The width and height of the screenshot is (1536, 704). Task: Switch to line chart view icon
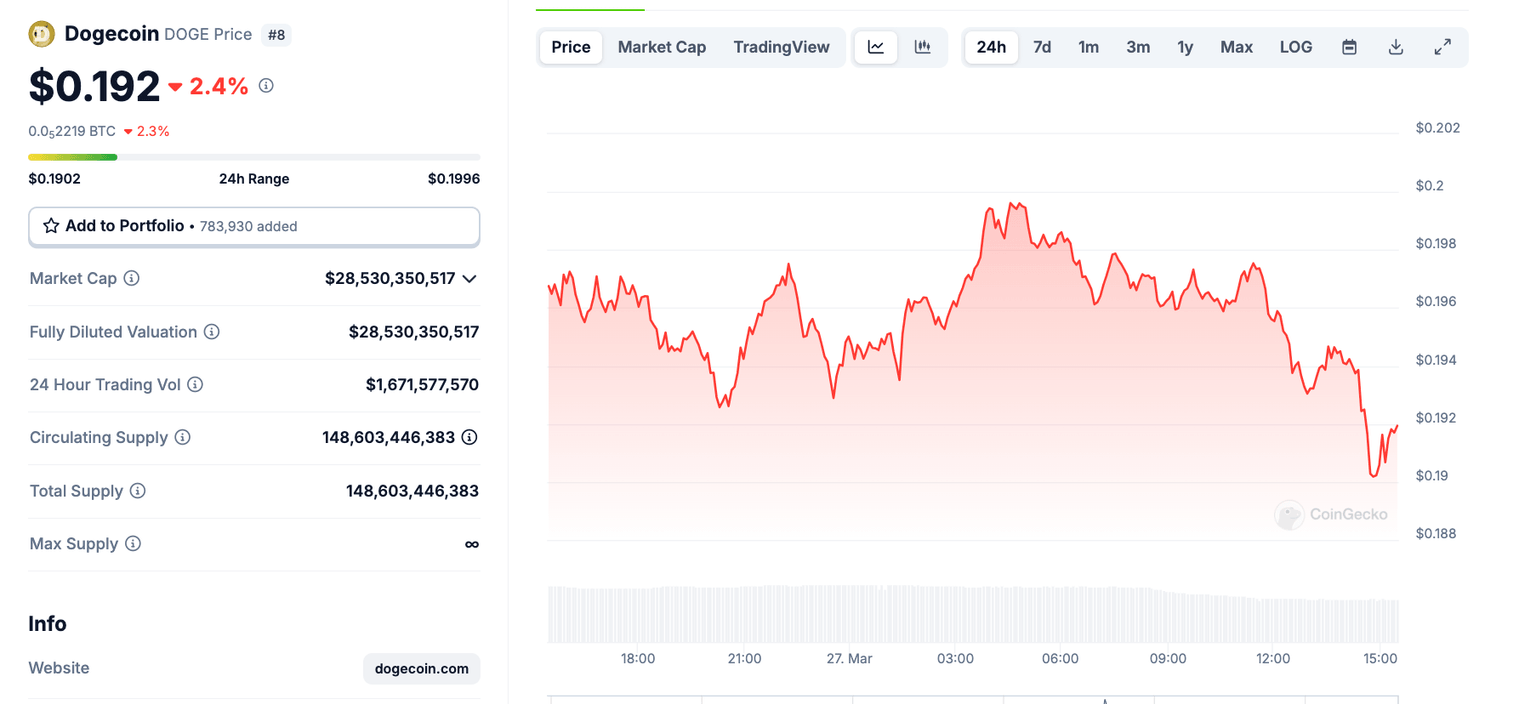(x=876, y=47)
